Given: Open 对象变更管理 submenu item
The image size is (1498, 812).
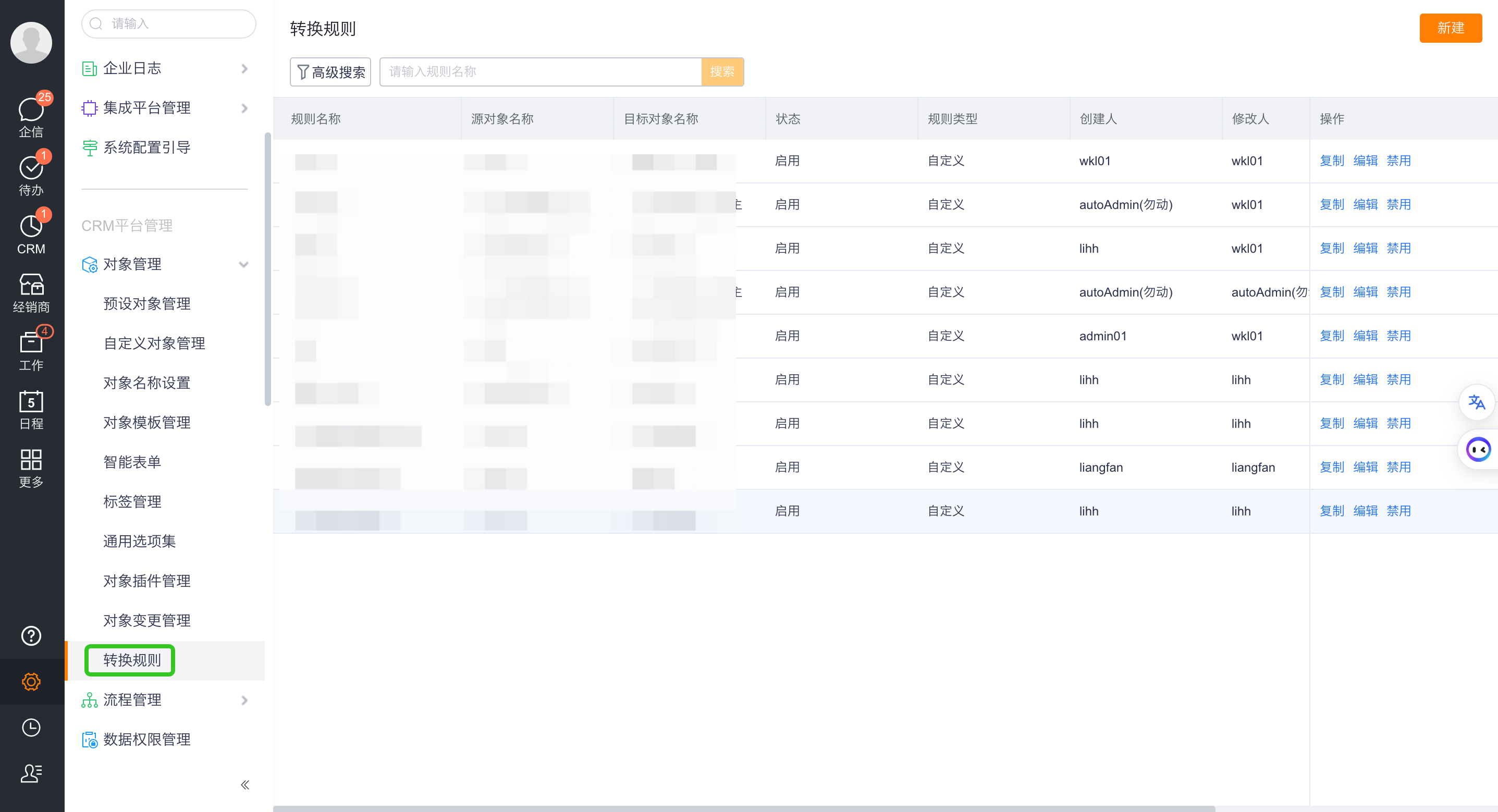Looking at the screenshot, I should (146, 620).
